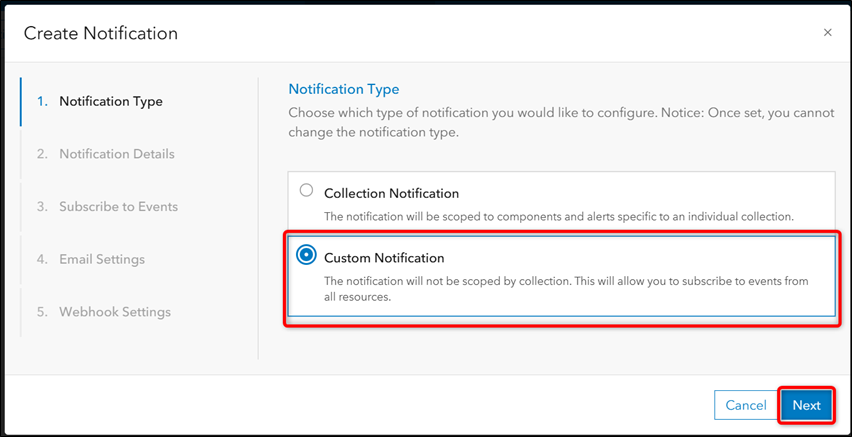Jump to Subscribe to Events step
852x437 pixels.
pos(118,207)
